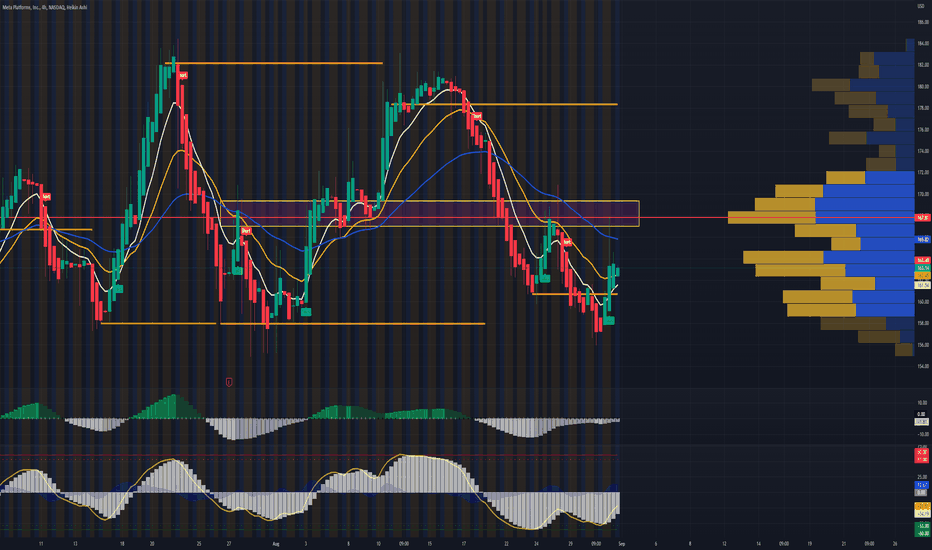This screenshot has height=550, width=932.
Task: Click the red price tag on the price axis
Action: pos(922,218)
